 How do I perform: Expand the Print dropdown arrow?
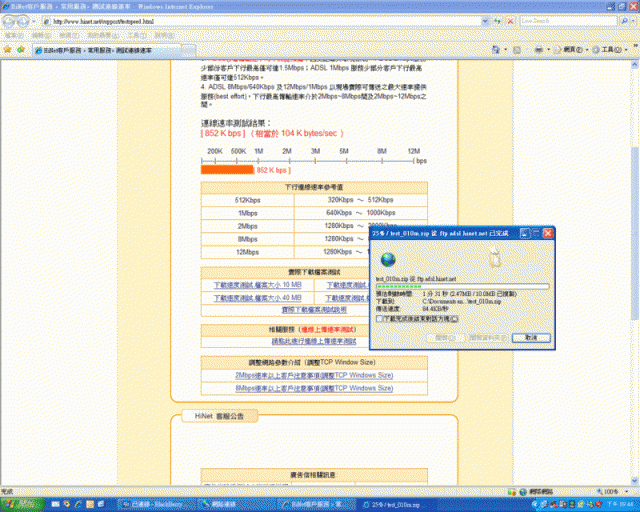(548, 50)
